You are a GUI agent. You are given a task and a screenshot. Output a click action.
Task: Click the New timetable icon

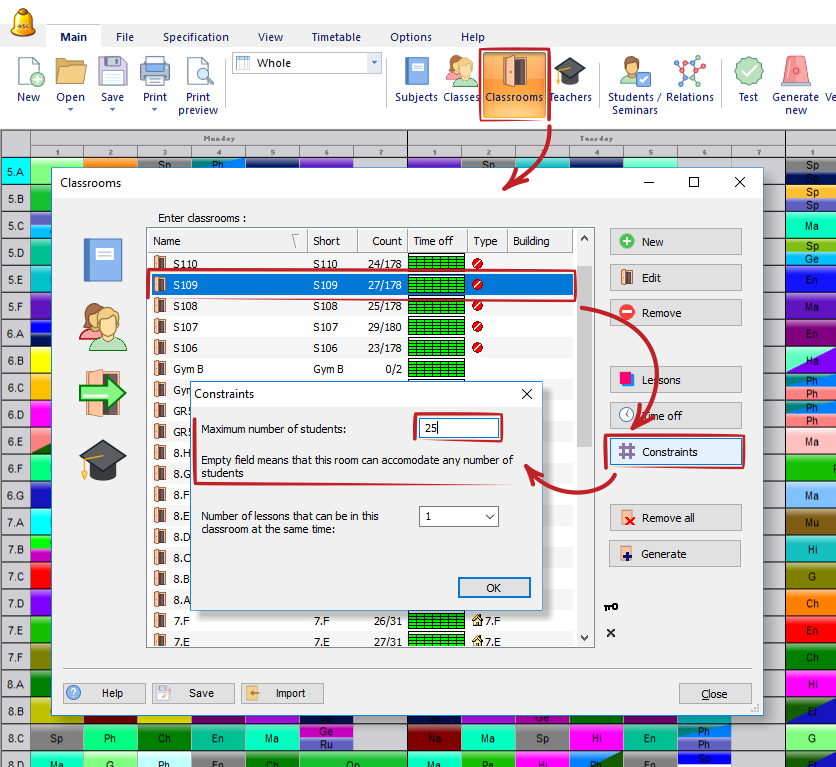[29, 73]
